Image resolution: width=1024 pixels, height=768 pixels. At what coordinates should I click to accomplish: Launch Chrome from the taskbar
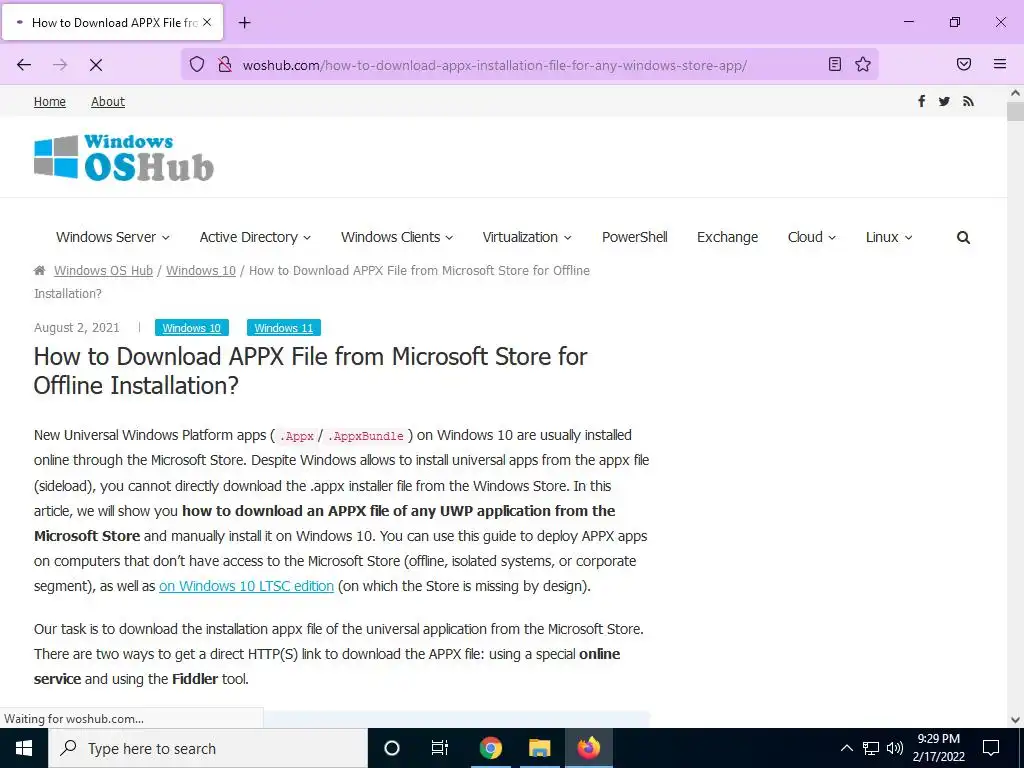pyautogui.click(x=490, y=748)
